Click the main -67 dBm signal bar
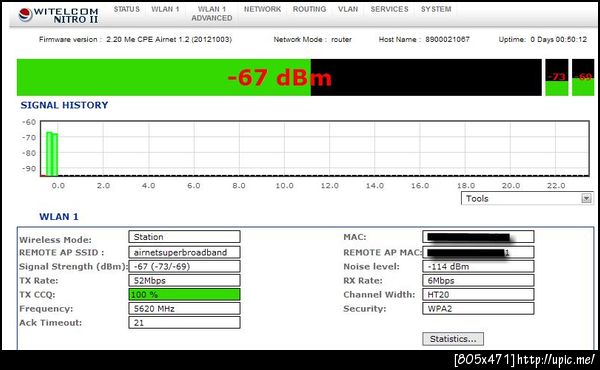The width and height of the screenshot is (600, 370). (279, 77)
